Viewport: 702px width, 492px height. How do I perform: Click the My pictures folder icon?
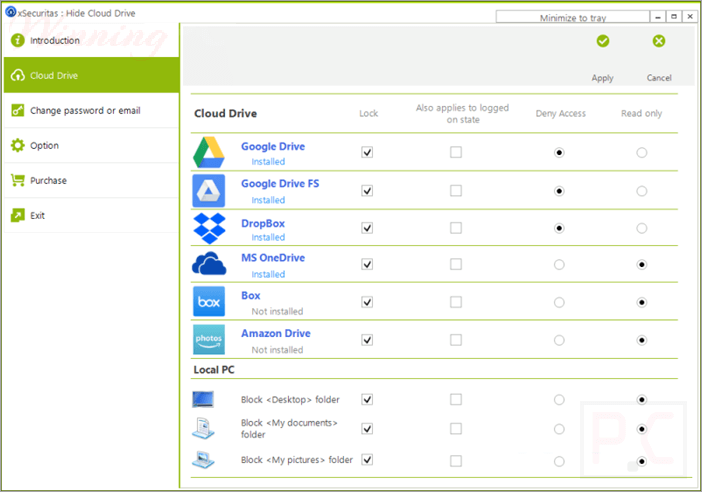pos(203,459)
